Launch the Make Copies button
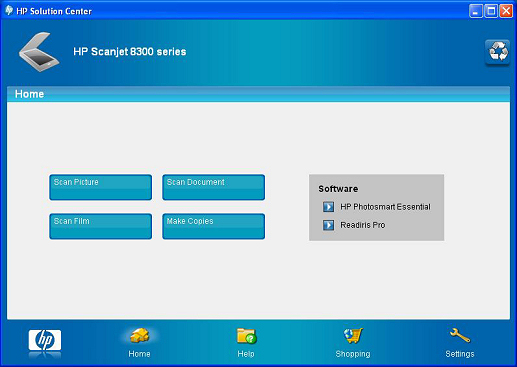The image size is (517, 367). point(214,226)
